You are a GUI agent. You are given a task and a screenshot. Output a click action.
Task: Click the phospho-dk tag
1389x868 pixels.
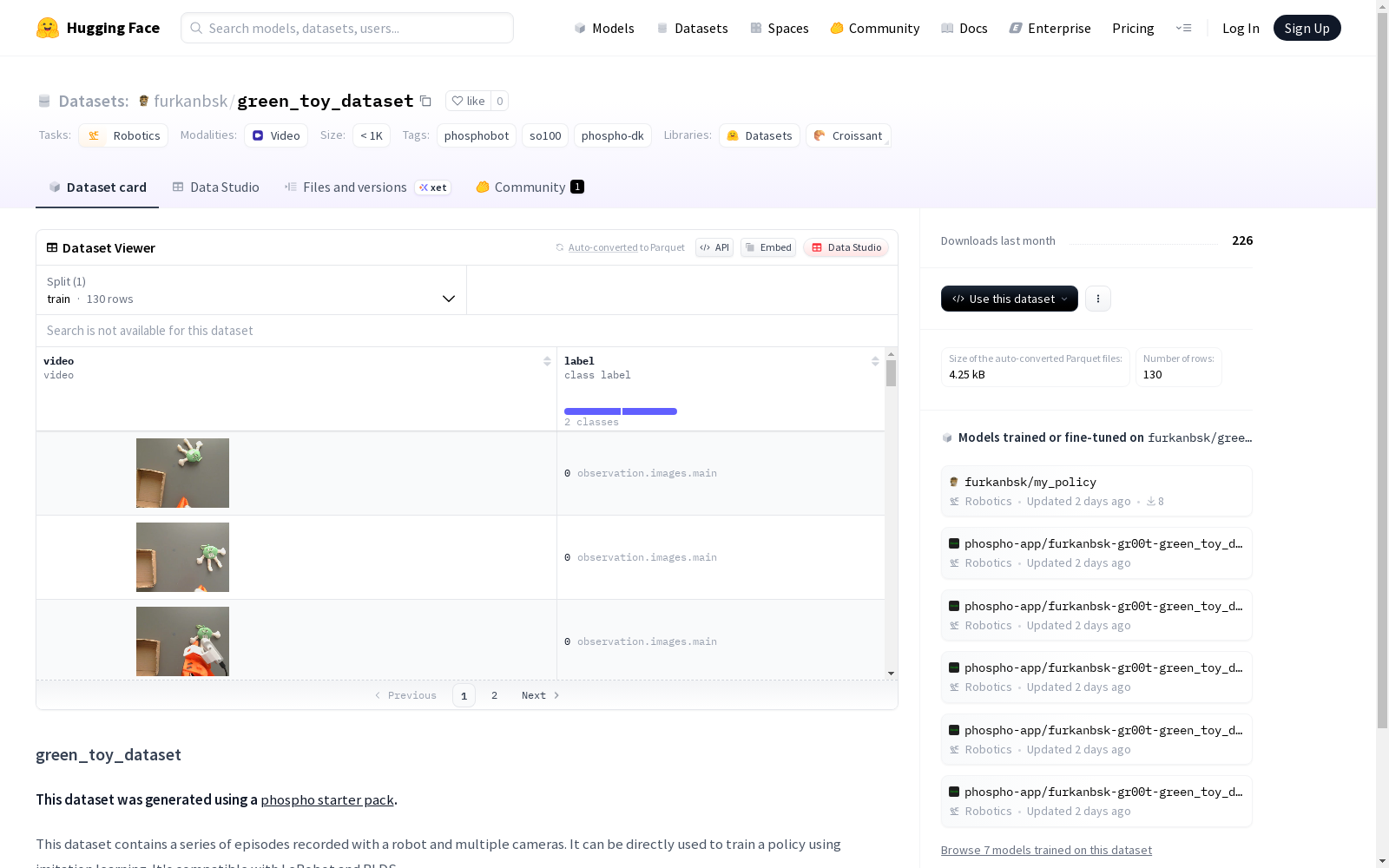[613, 135]
